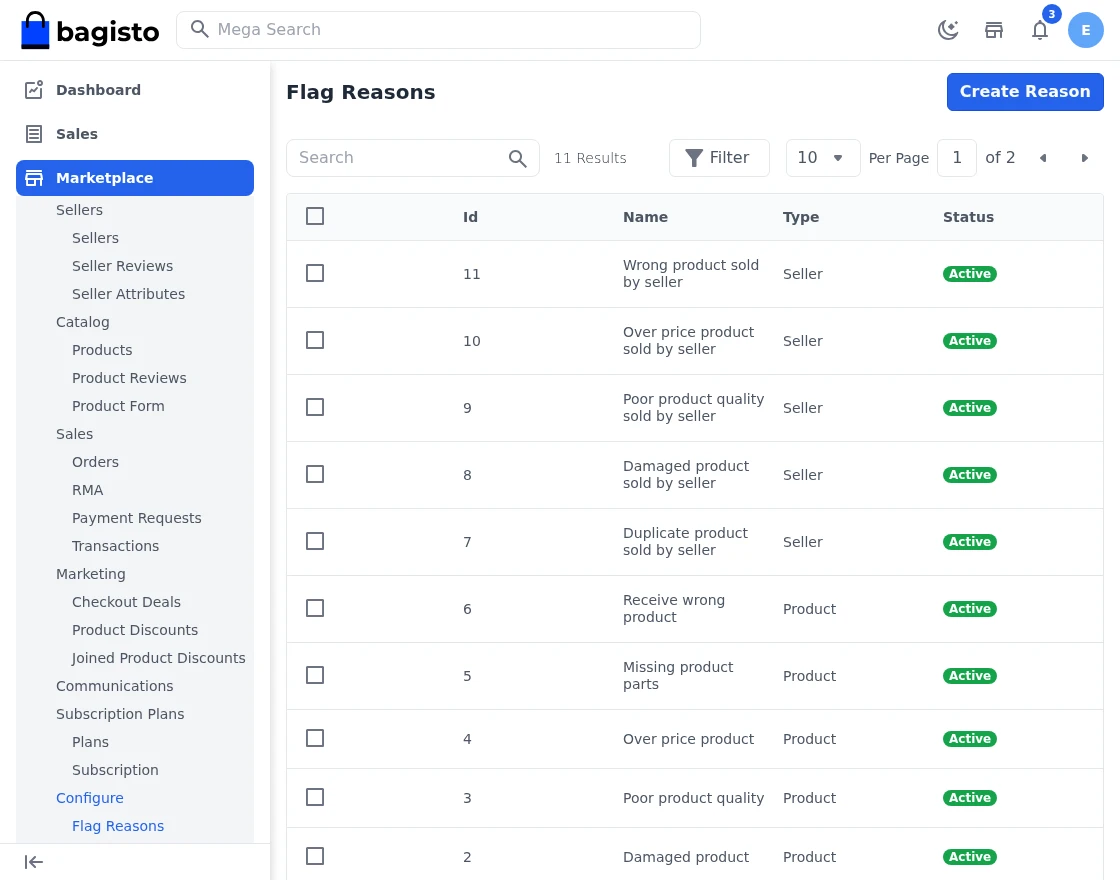Screen dimensions: 1120x880
Task: Open Plans submenu
Action: click(x=90, y=742)
